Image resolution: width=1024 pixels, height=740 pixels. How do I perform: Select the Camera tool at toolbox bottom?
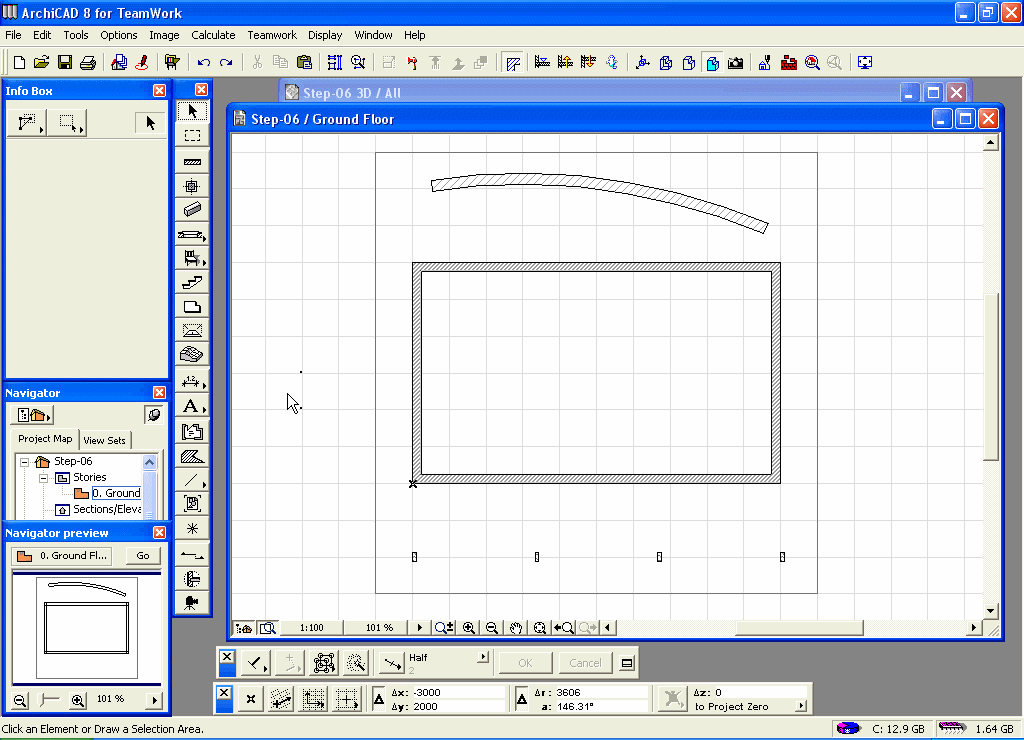(x=192, y=601)
